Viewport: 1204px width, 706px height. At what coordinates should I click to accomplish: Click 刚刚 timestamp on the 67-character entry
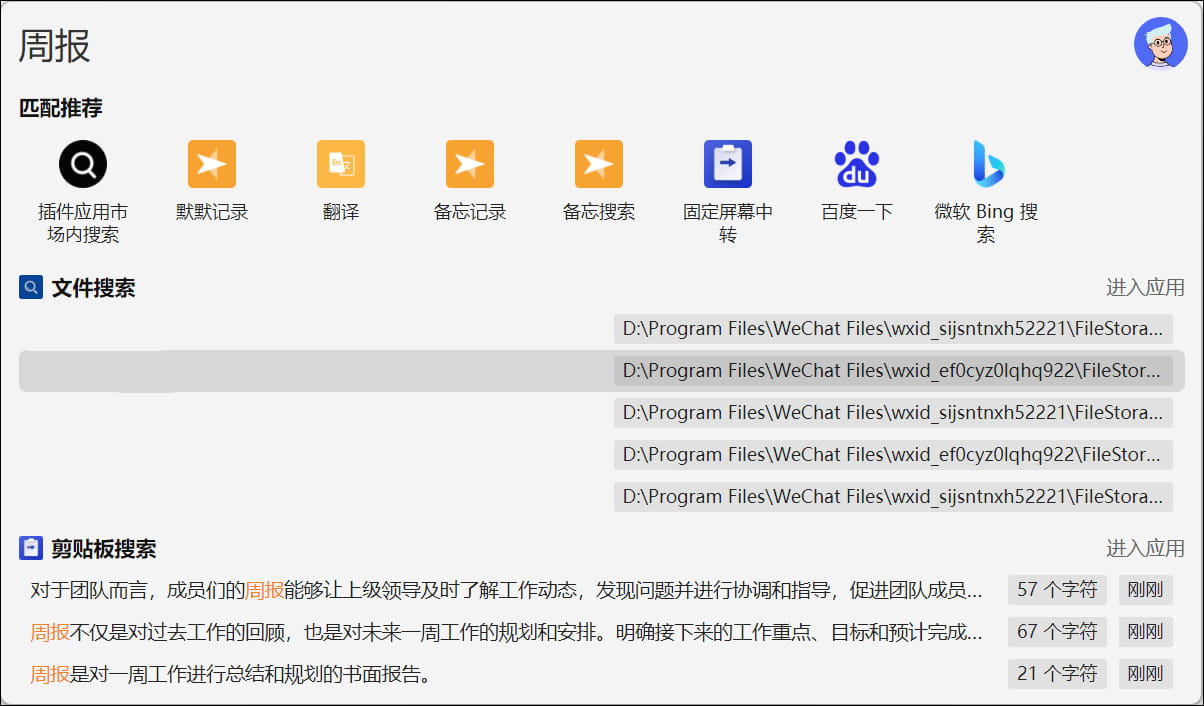(1146, 631)
